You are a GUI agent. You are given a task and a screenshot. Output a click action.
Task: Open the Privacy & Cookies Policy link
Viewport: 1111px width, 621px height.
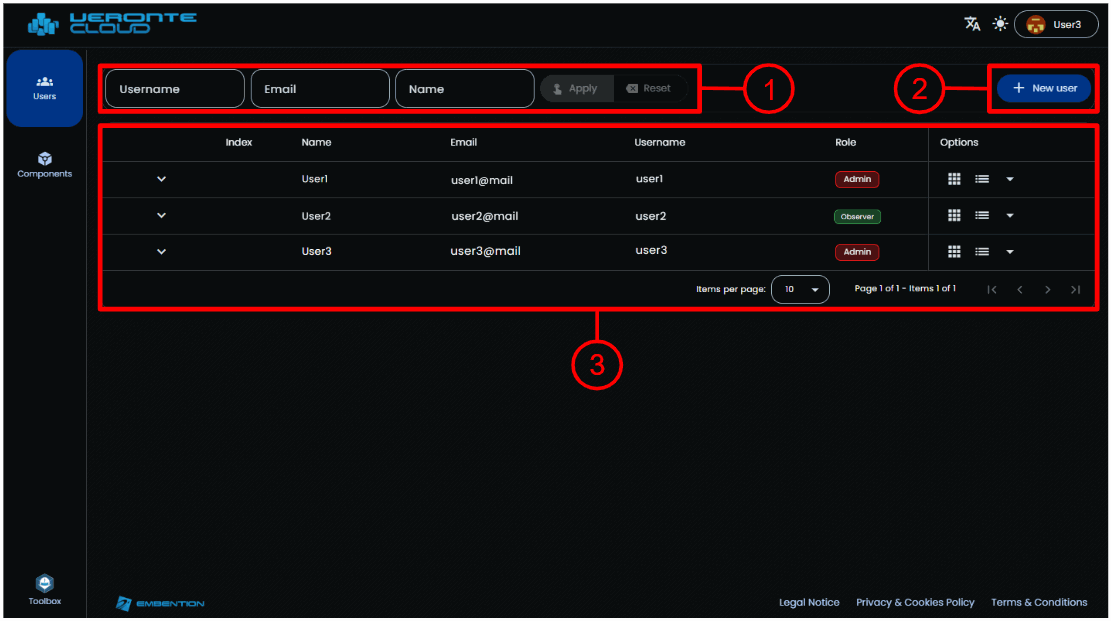click(x=915, y=603)
